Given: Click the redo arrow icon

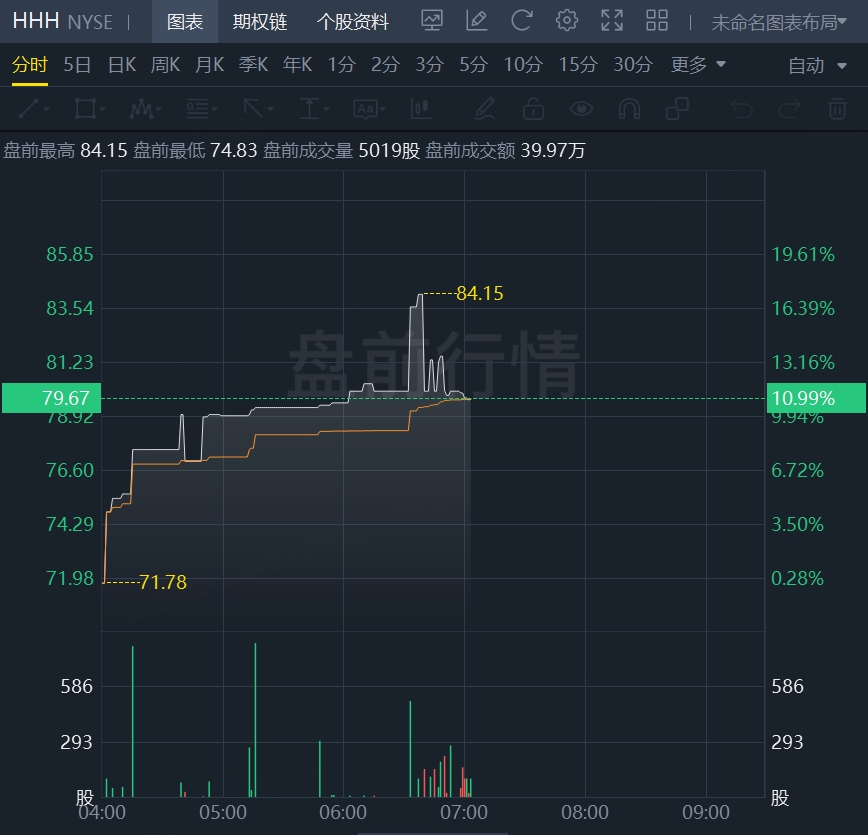Looking at the screenshot, I should point(789,109).
